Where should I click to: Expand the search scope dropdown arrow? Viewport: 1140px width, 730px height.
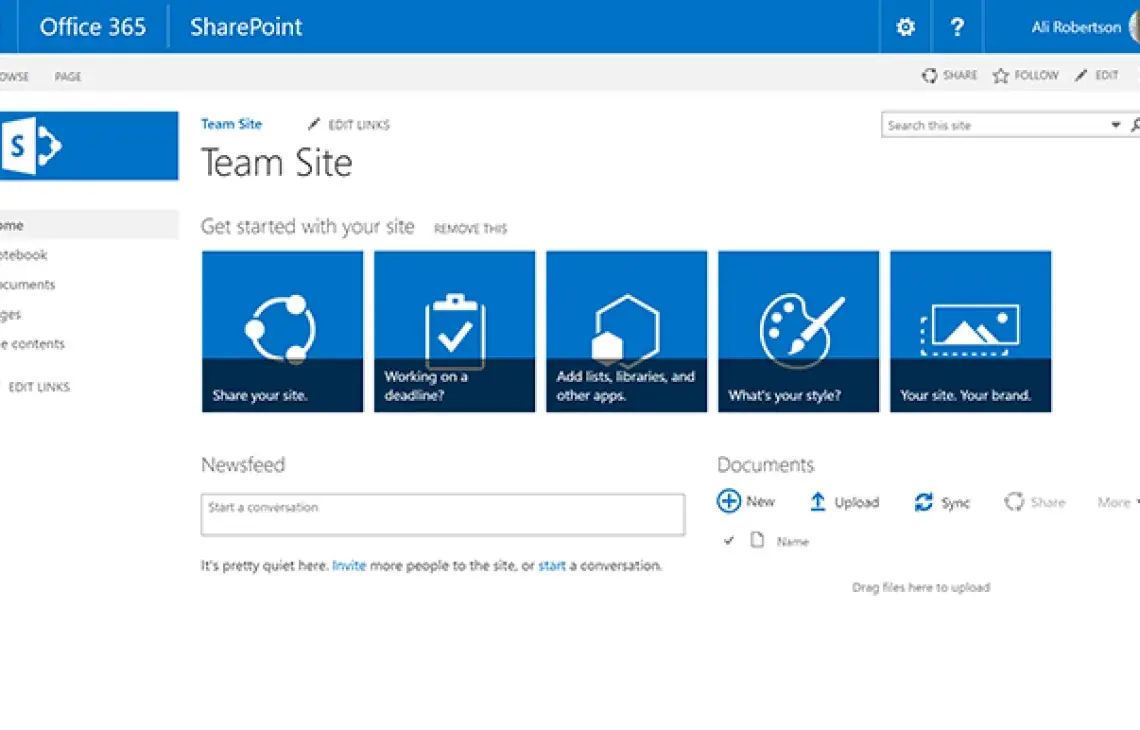click(1115, 125)
